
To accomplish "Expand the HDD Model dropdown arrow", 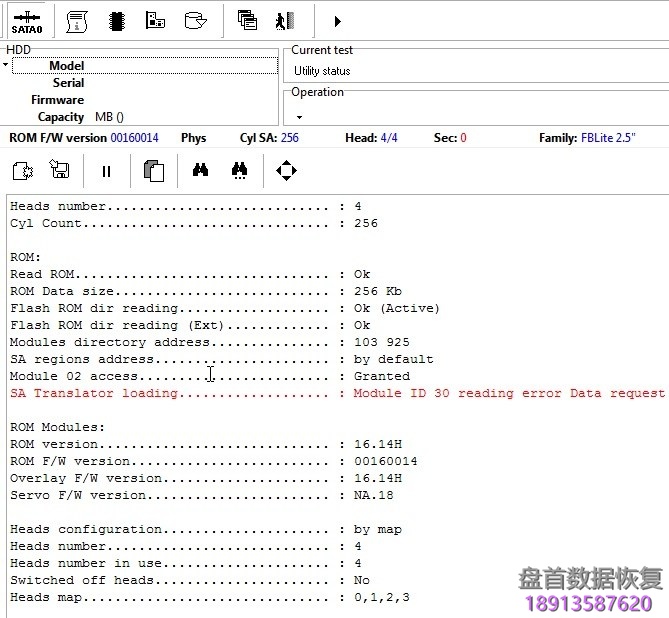I will click(x=6, y=65).
